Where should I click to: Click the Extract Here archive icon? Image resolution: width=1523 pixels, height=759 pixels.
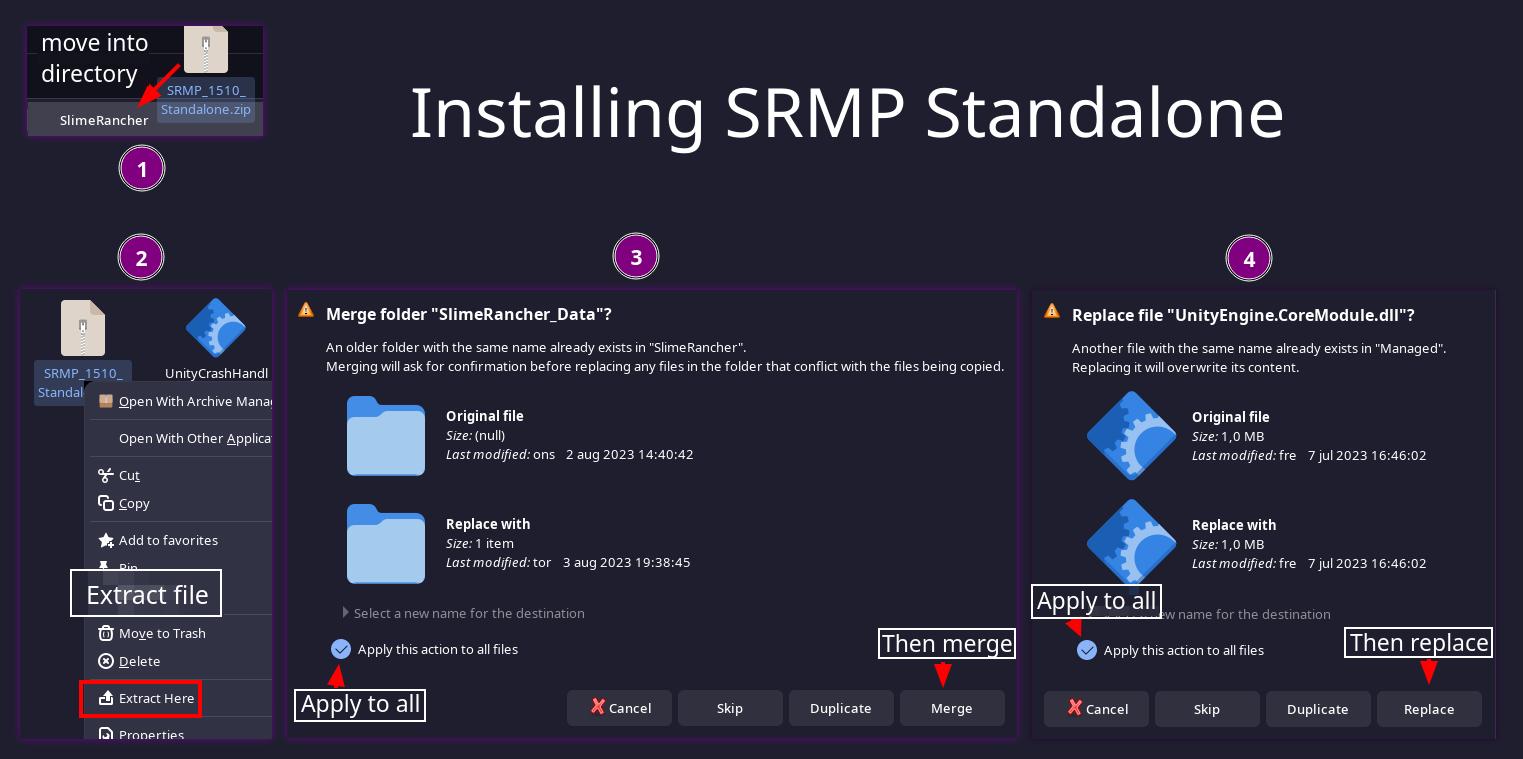[x=106, y=698]
